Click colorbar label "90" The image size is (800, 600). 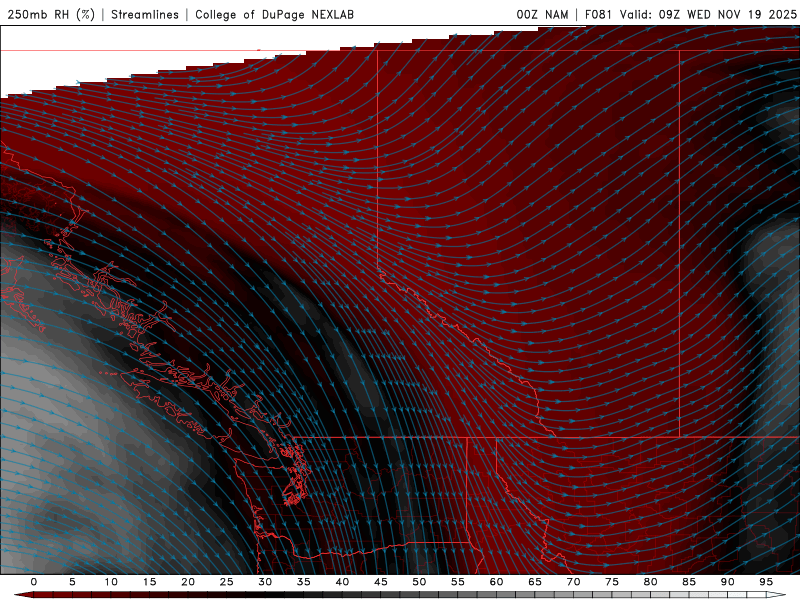point(727,582)
